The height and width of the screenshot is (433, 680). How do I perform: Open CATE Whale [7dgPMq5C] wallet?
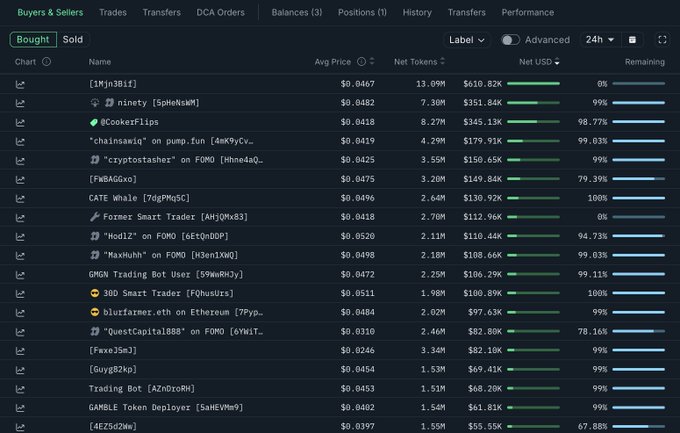point(139,198)
